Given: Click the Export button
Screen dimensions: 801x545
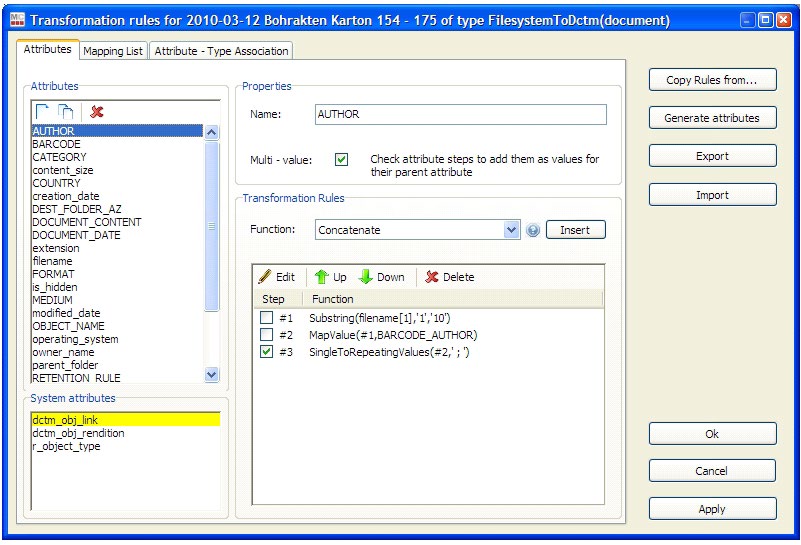Looking at the screenshot, I should [713, 156].
